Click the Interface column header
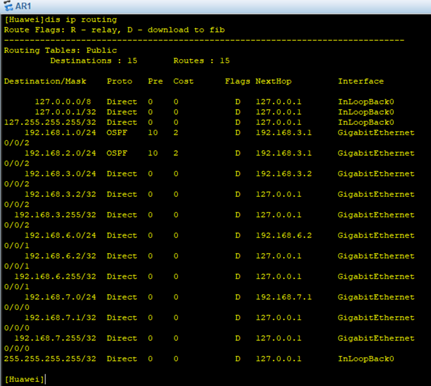This screenshot has width=431, height=386. click(361, 81)
